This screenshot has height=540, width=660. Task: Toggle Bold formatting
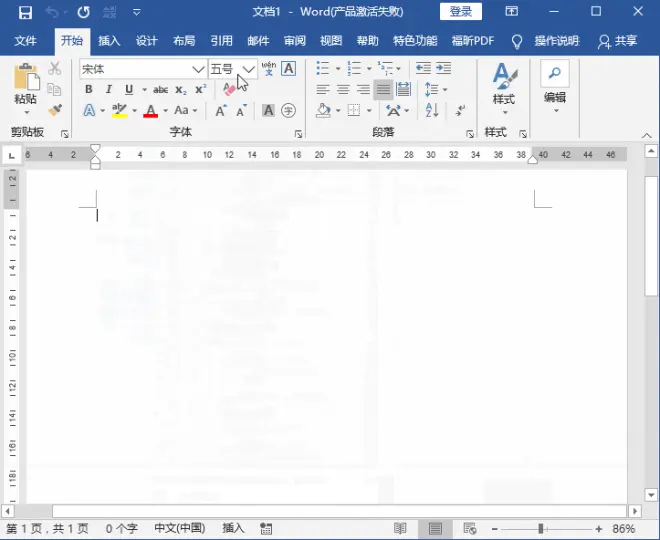coord(88,89)
